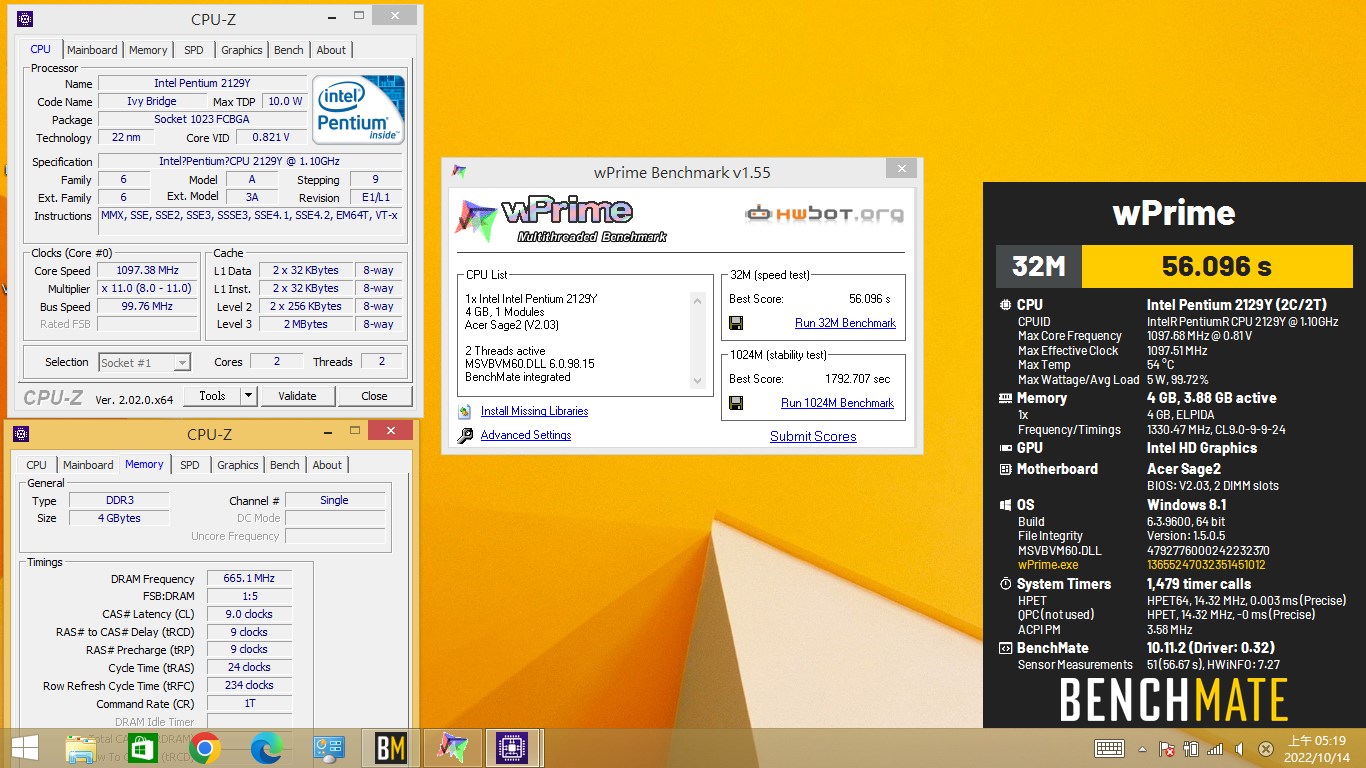Switch to wPrime taskbar icon
The width and height of the screenshot is (1366, 768).
tap(452, 748)
